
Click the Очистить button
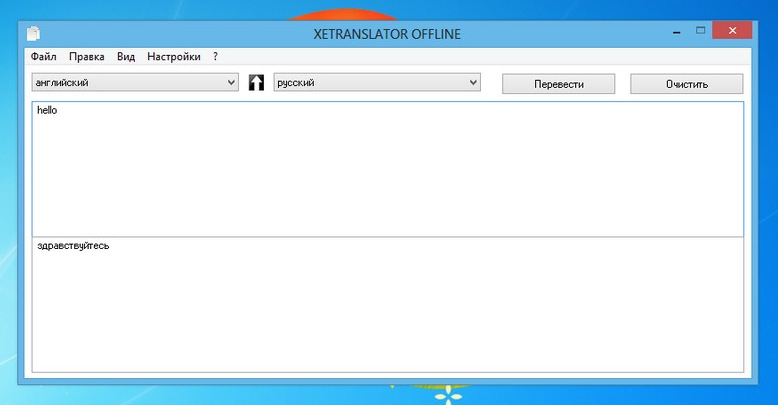(687, 84)
